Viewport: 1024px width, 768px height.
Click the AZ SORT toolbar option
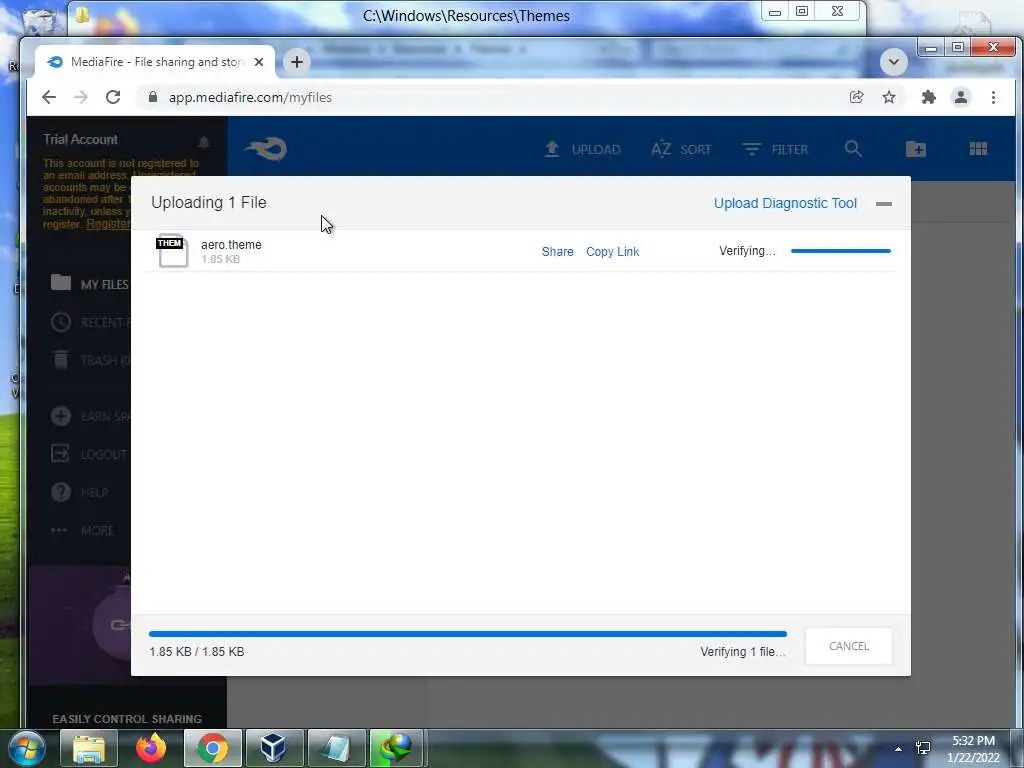pyautogui.click(x=681, y=149)
